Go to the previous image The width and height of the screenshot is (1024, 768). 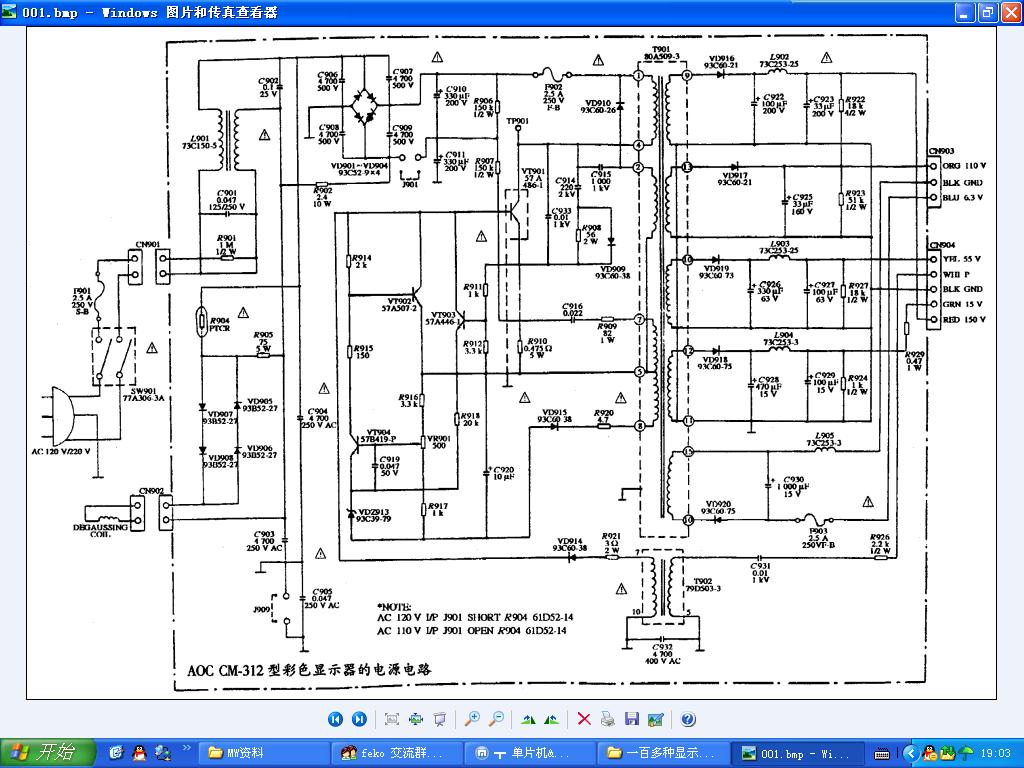(x=335, y=719)
